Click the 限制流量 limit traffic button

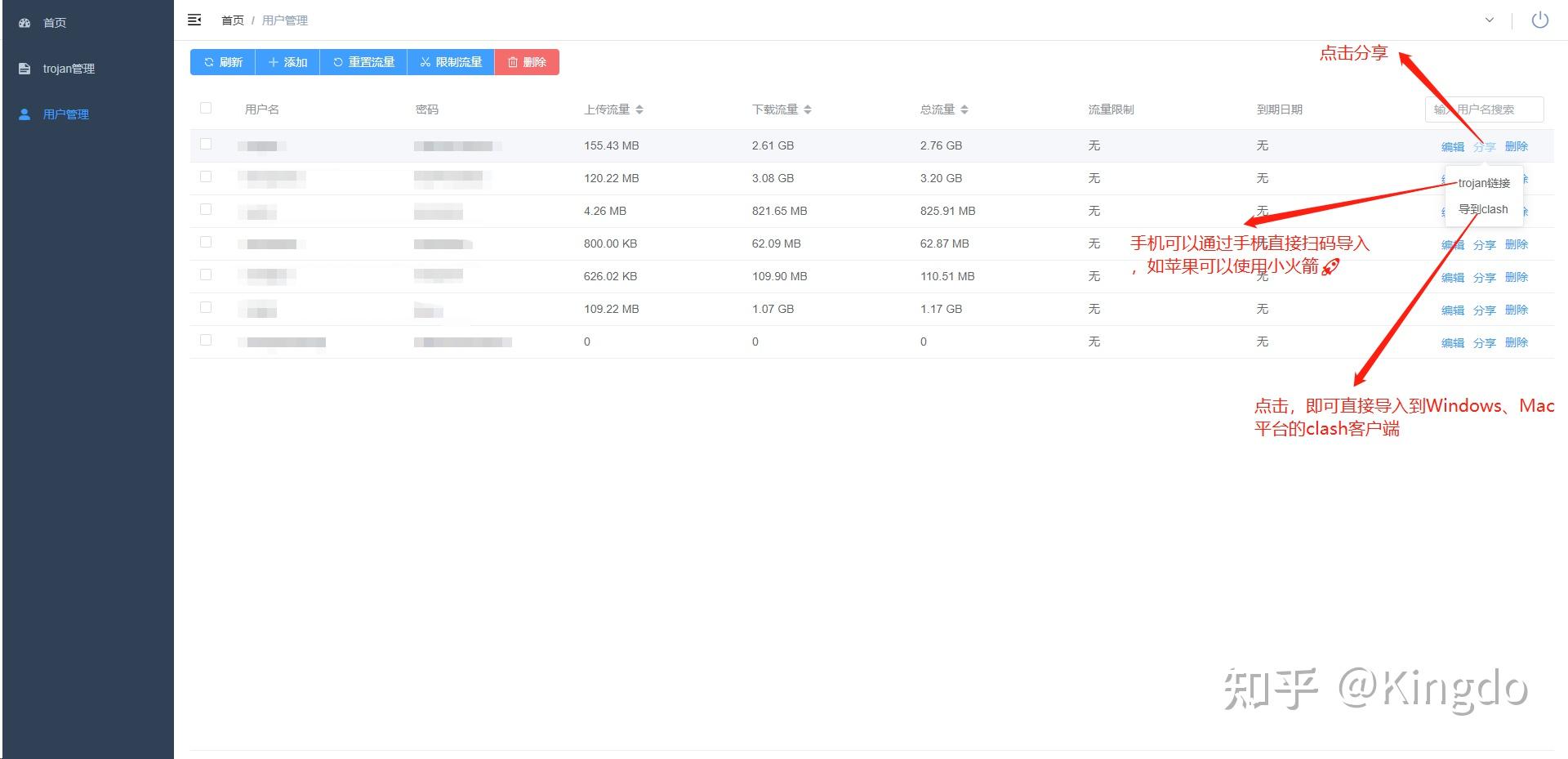451,62
